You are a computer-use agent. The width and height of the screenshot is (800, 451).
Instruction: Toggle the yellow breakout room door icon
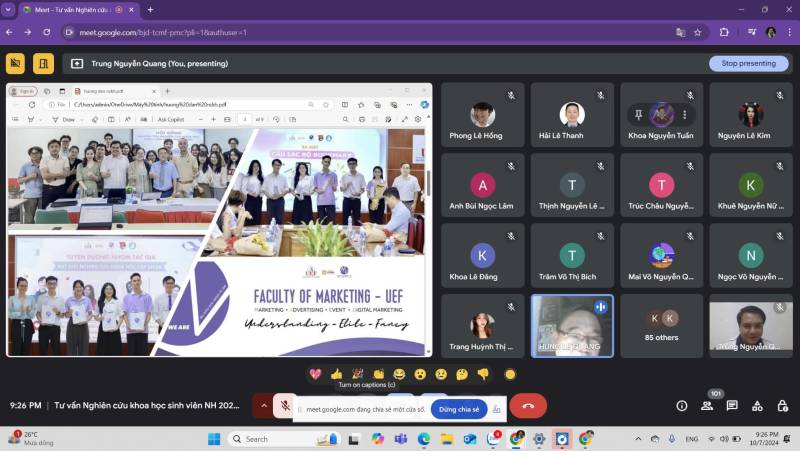coord(43,63)
